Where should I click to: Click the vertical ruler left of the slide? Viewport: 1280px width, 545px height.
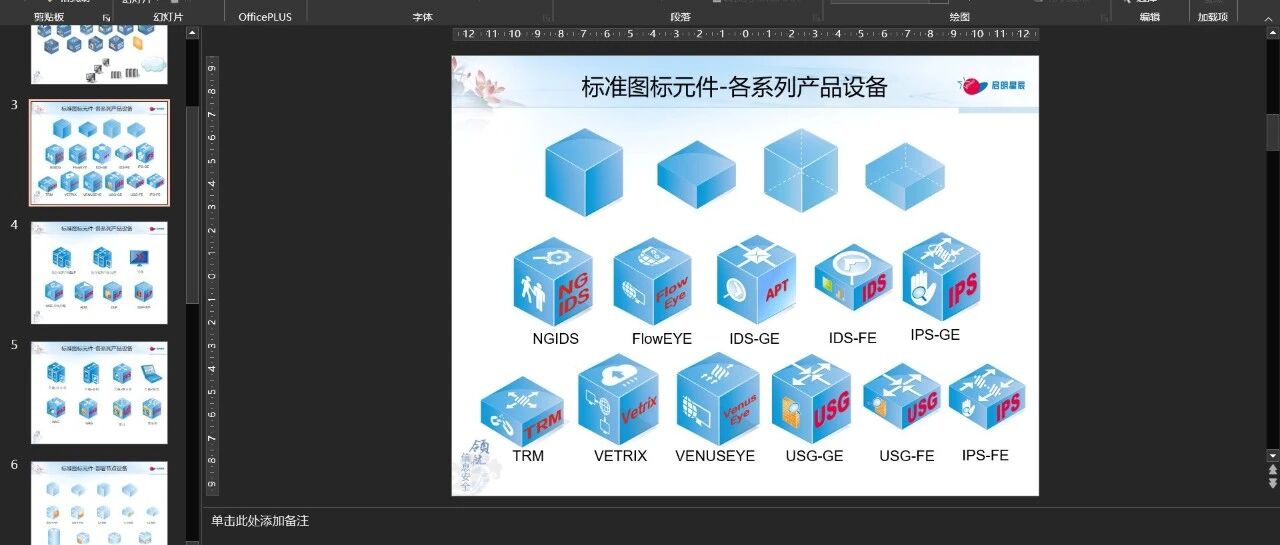212,275
